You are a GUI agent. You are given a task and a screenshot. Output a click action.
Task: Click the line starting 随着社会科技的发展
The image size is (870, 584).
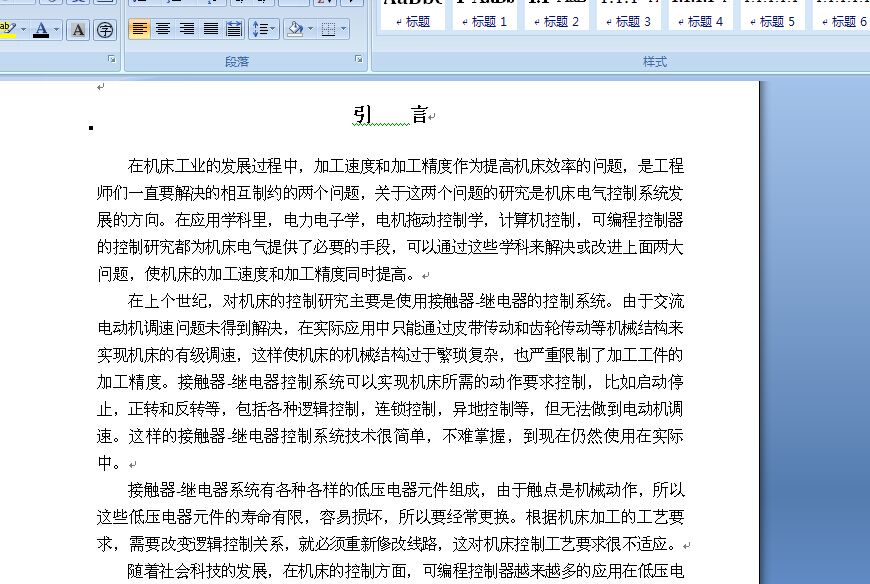pyautogui.click(x=406, y=571)
